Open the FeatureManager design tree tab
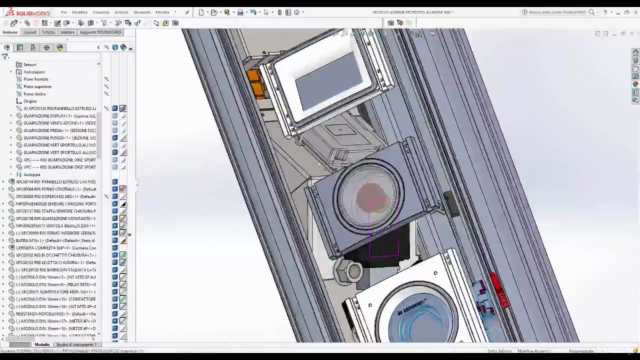This screenshot has height=360, width=640. tap(7, 47)
